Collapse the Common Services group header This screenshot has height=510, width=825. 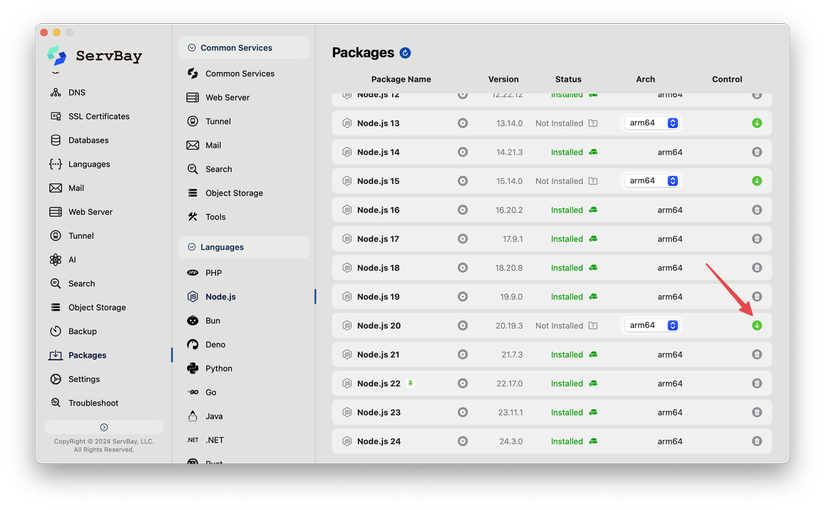click(244, 48)
